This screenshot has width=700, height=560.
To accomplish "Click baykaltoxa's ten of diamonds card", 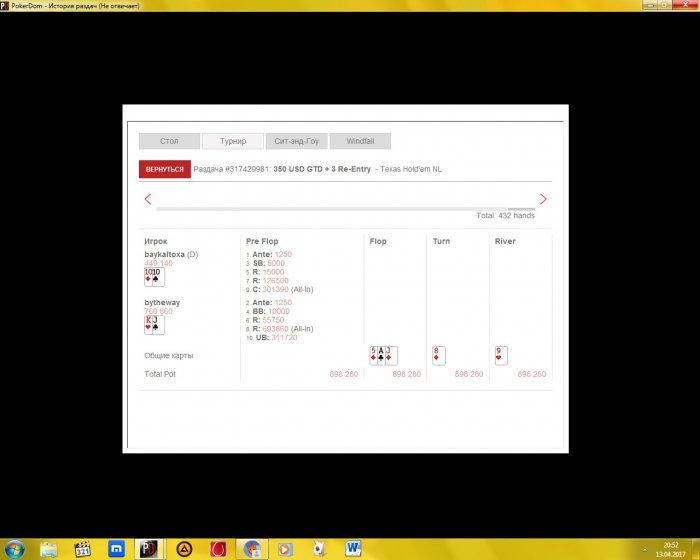I will point(148,277).
